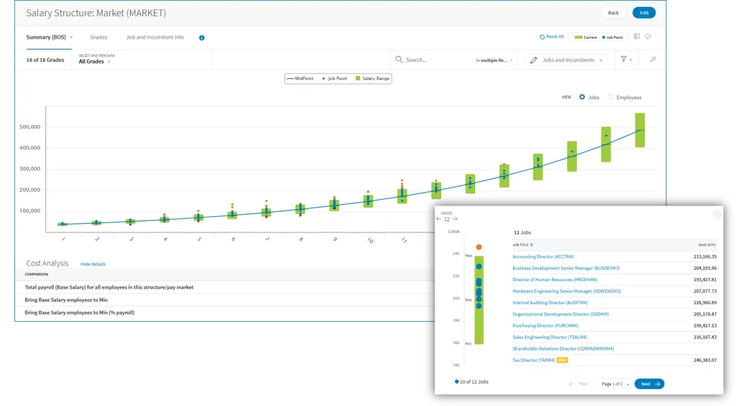
Task: Click the panel layout icon near Job Point
Action: [637, 36]
